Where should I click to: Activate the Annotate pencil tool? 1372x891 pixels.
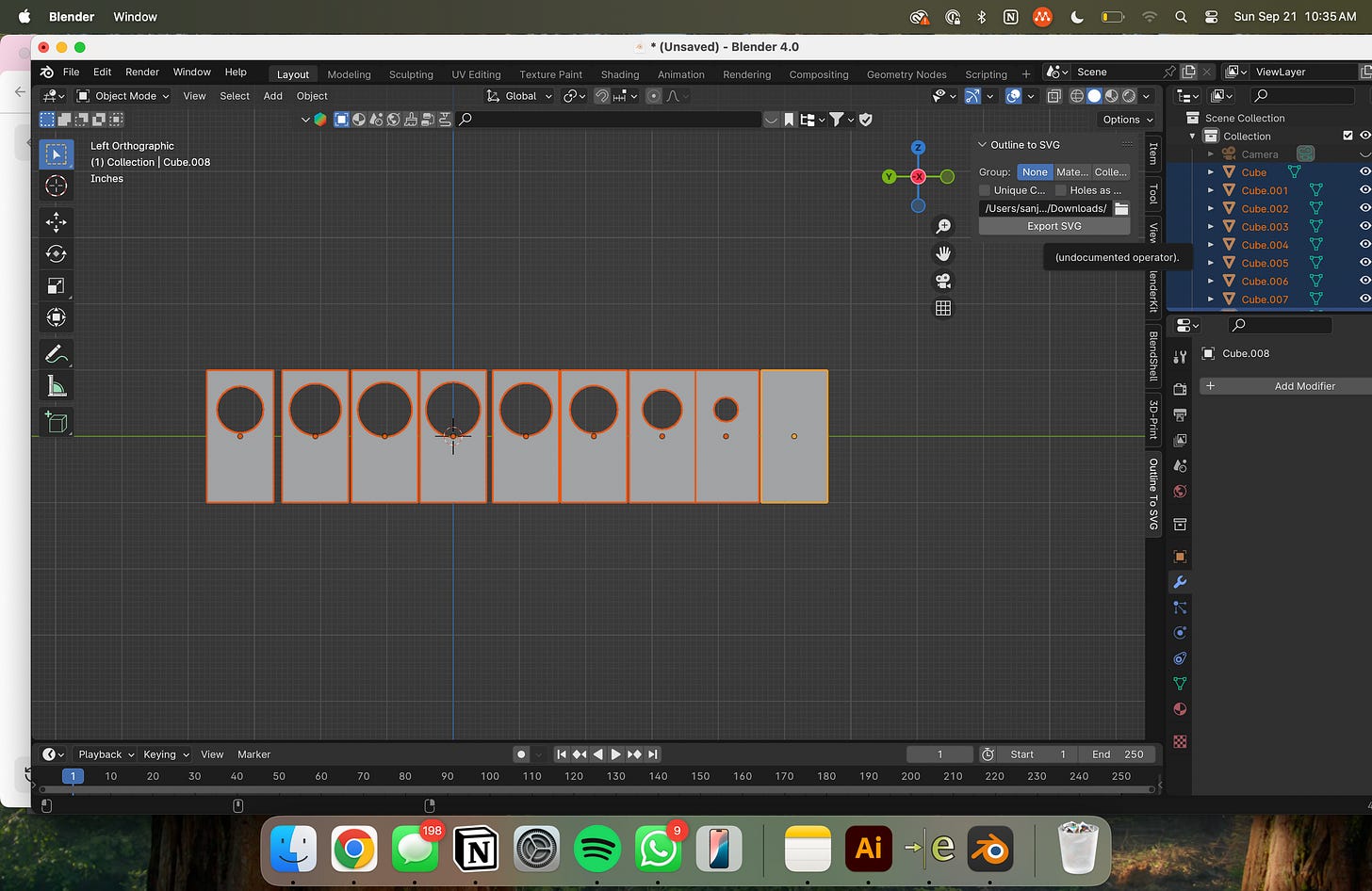click(56, 354)
